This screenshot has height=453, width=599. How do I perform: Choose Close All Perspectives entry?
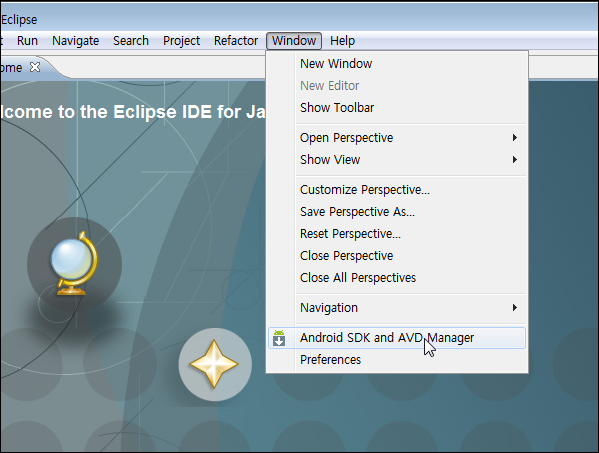pos(397,278)
